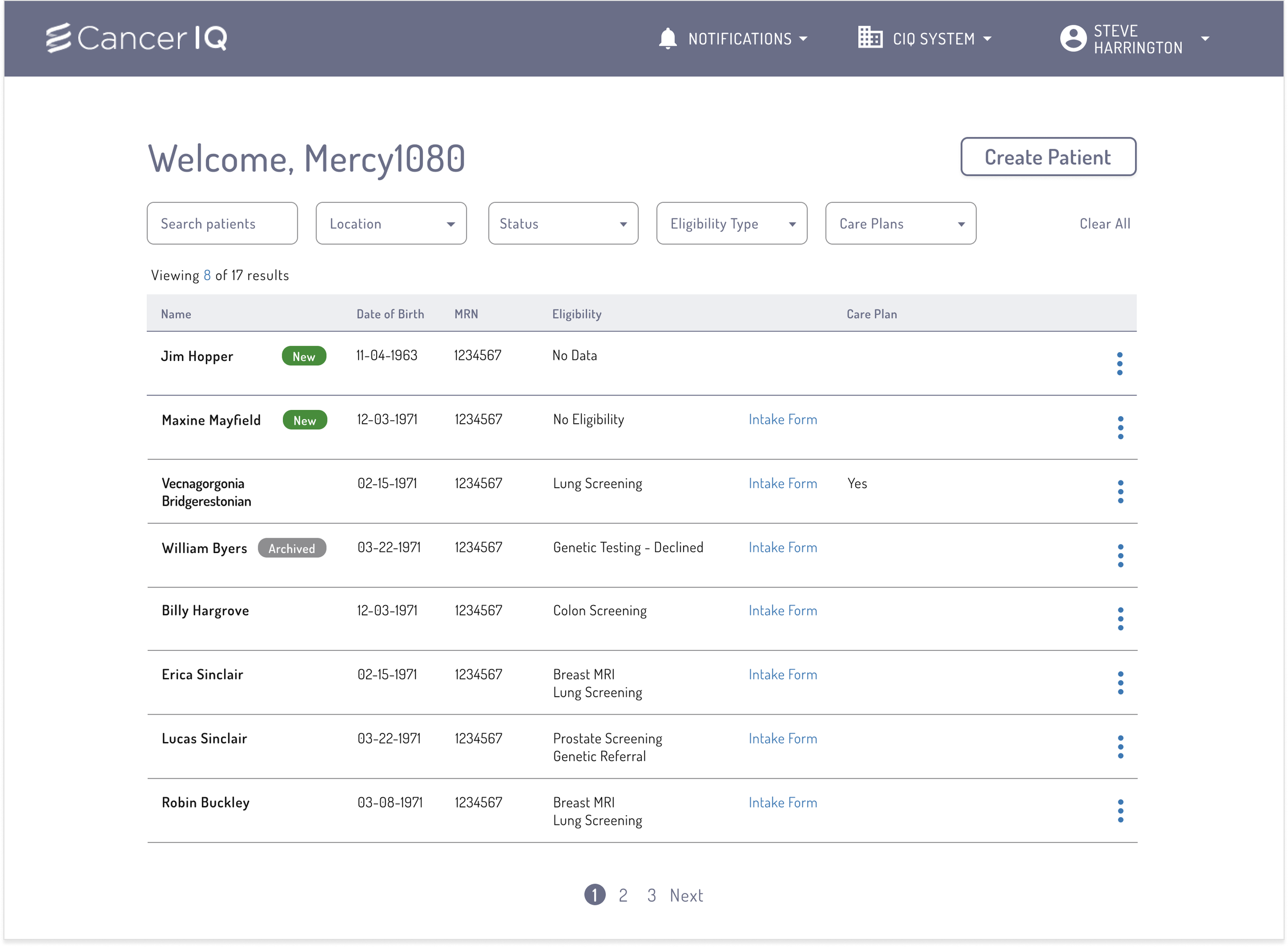
Task: Open the three-dot menu for Robin Buckley
Action: click(x=1120, y=811)
